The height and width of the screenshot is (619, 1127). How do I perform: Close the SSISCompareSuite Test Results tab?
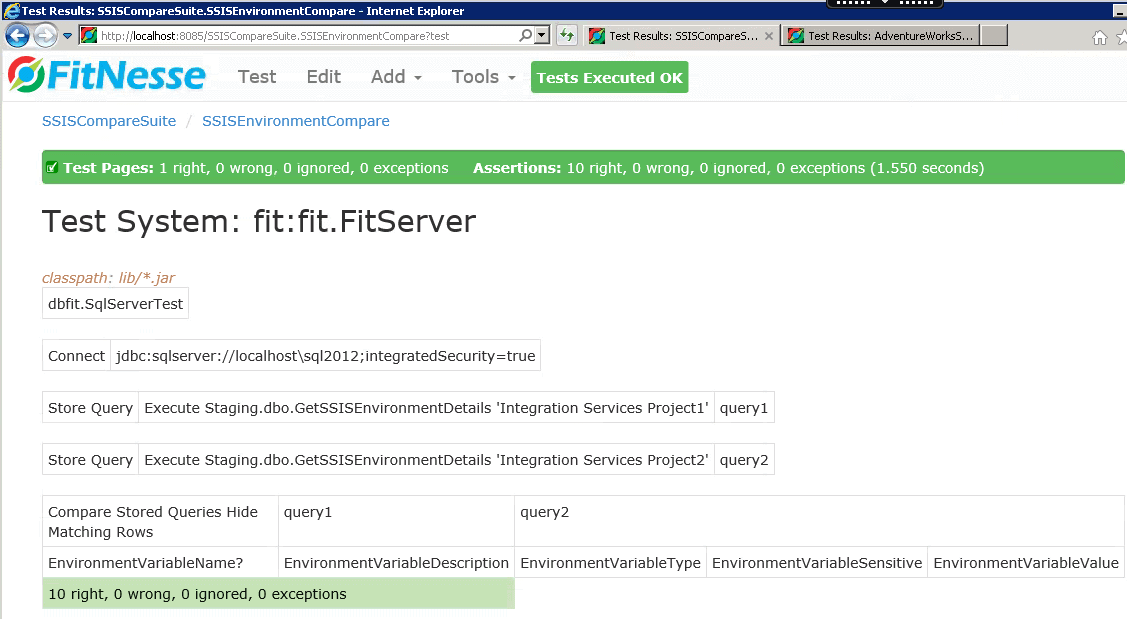click(769, 36)
